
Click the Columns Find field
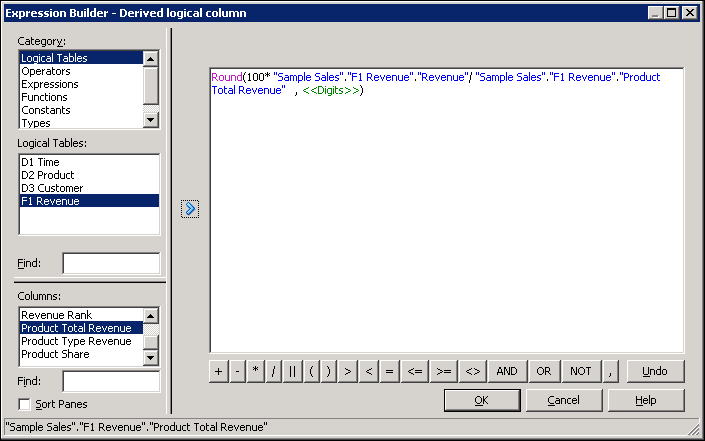[x=111, y=381]
